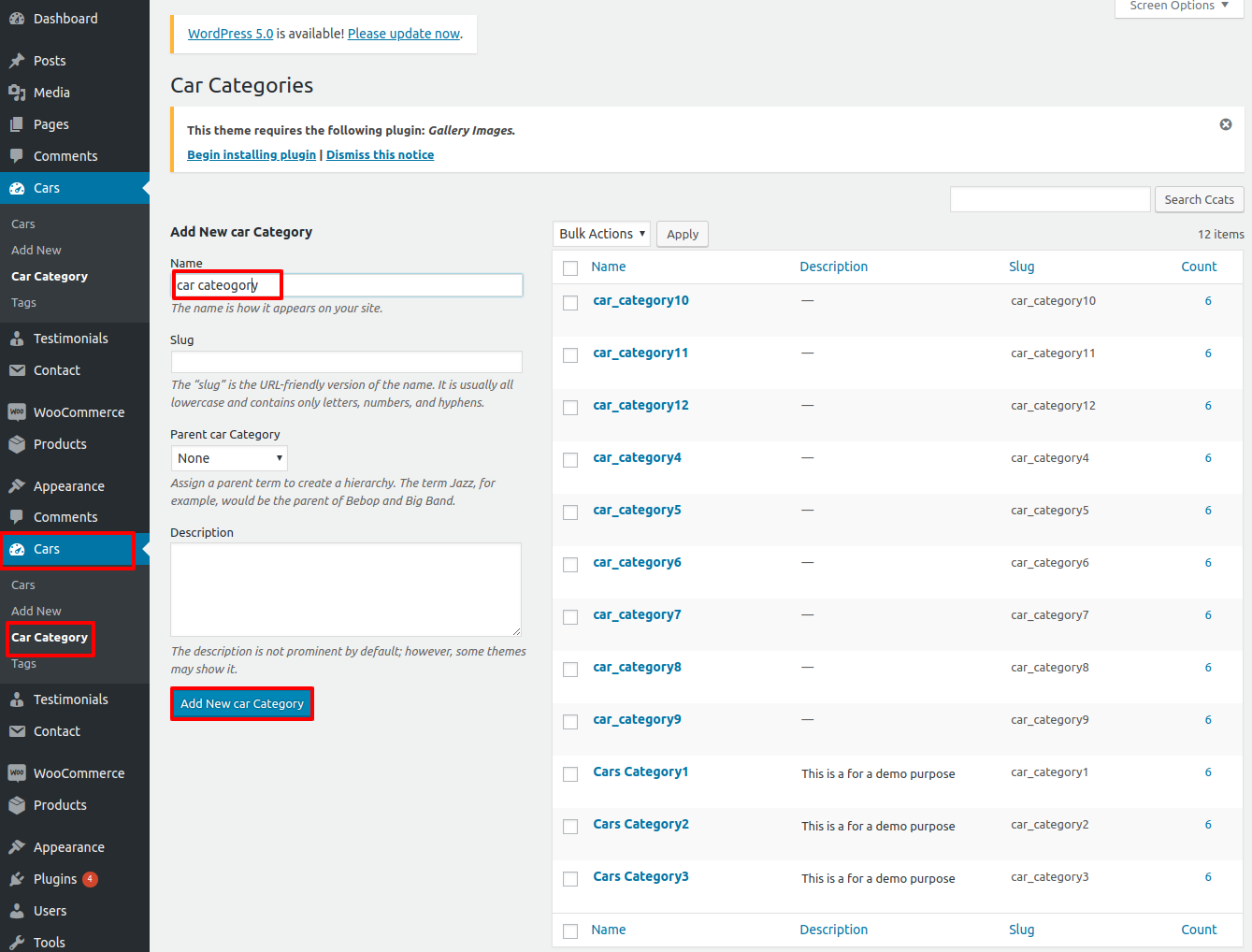Select the red-outlined Cars menu item
Screen dimensions: 1252x952
point(68,549)
